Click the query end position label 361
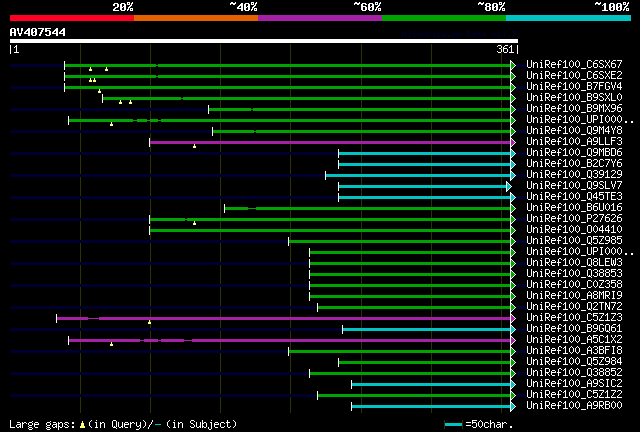The image size is (640, 432). click(x=505, y=49)
